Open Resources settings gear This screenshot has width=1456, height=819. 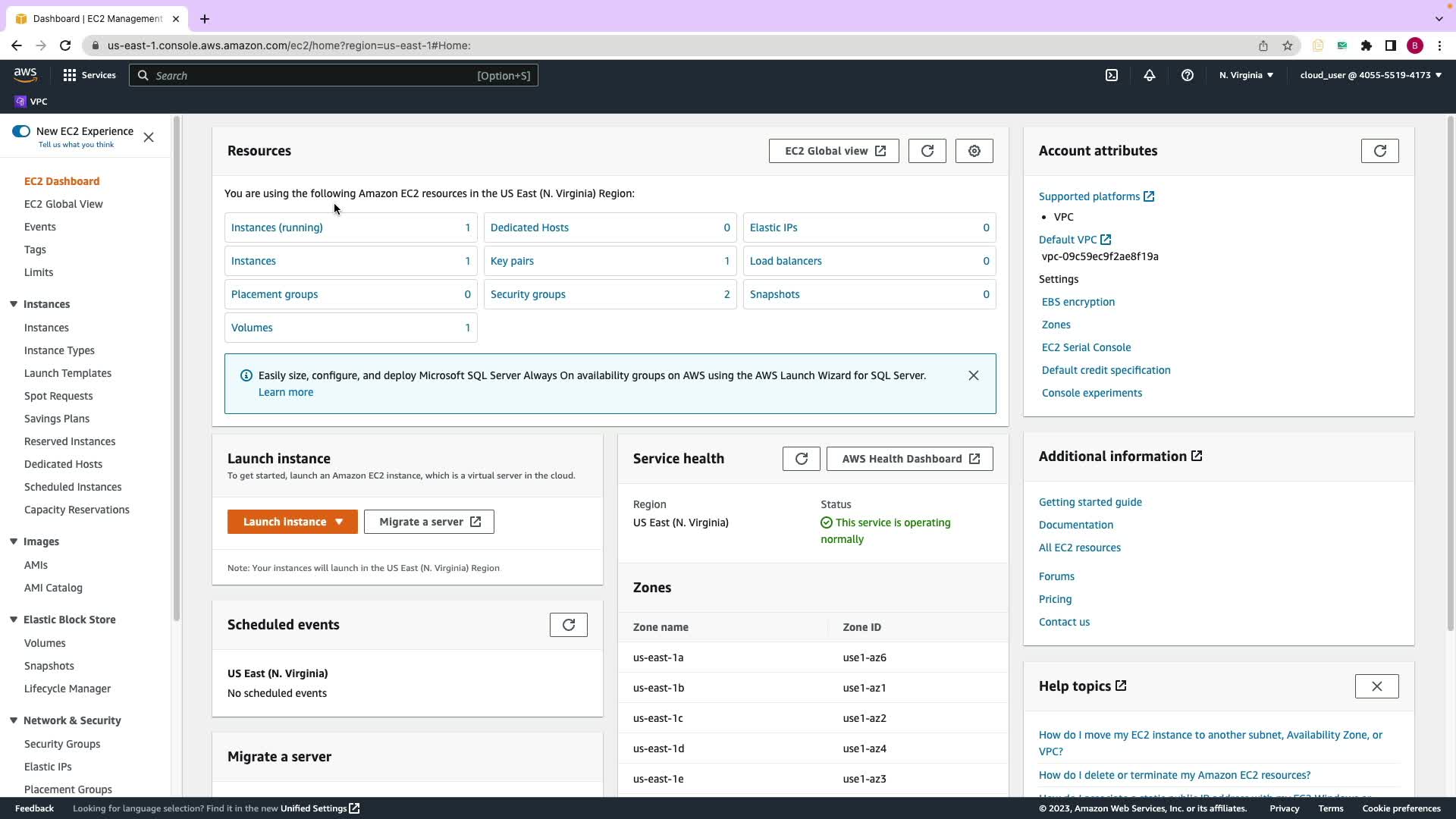(974, 151)
